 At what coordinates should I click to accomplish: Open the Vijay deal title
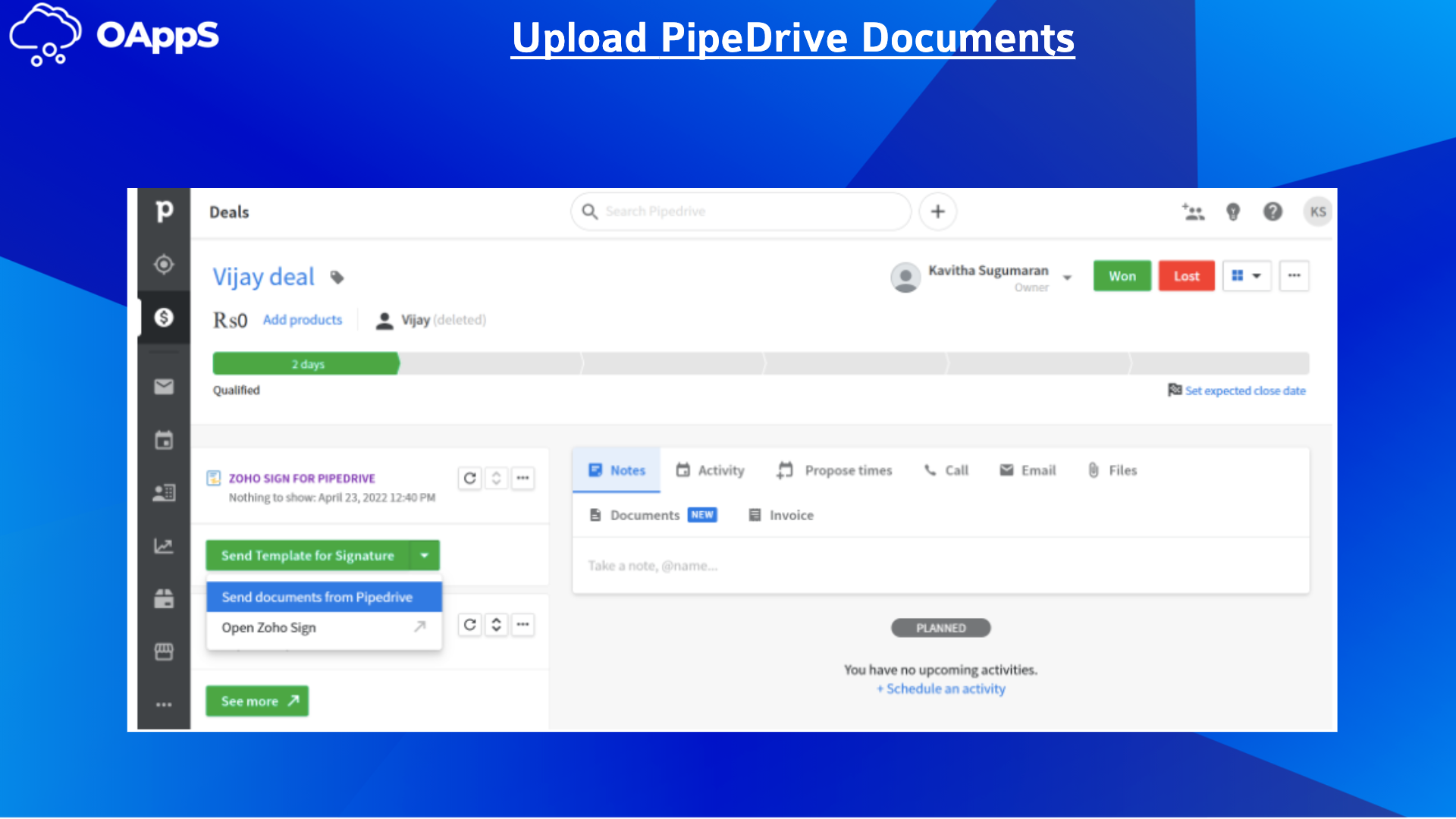pos(263,277)
